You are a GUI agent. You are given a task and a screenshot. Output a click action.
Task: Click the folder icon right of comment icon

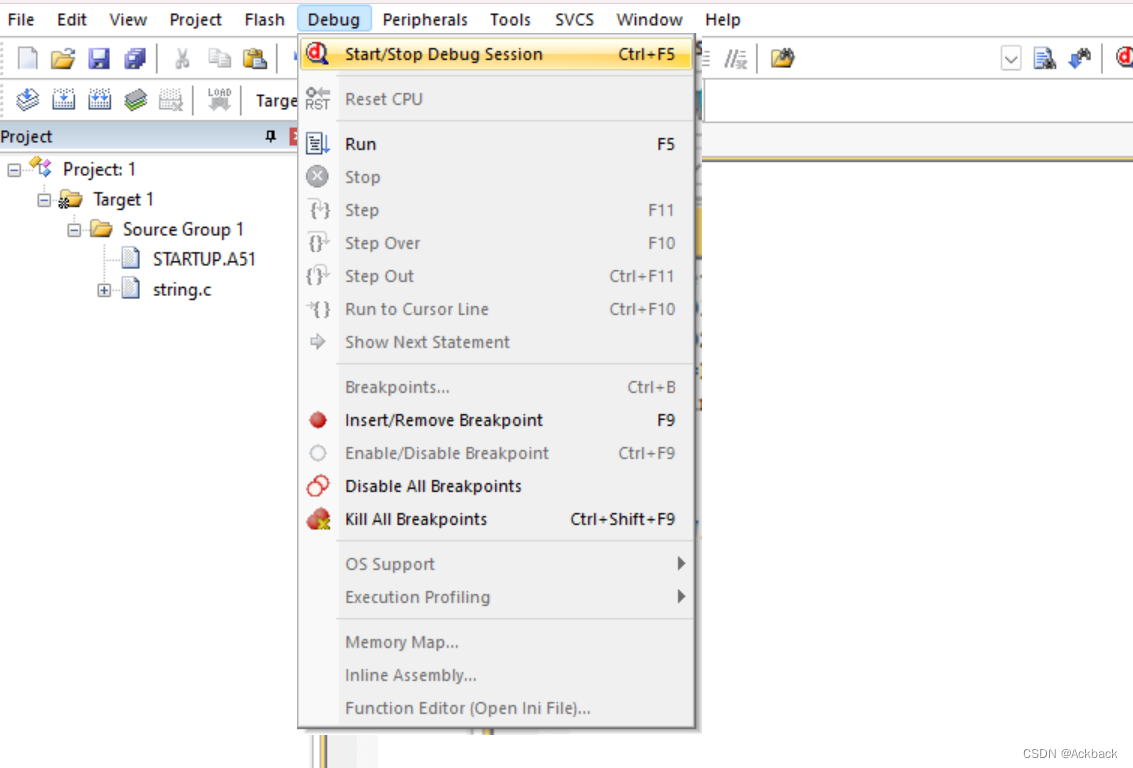(783, 58)
